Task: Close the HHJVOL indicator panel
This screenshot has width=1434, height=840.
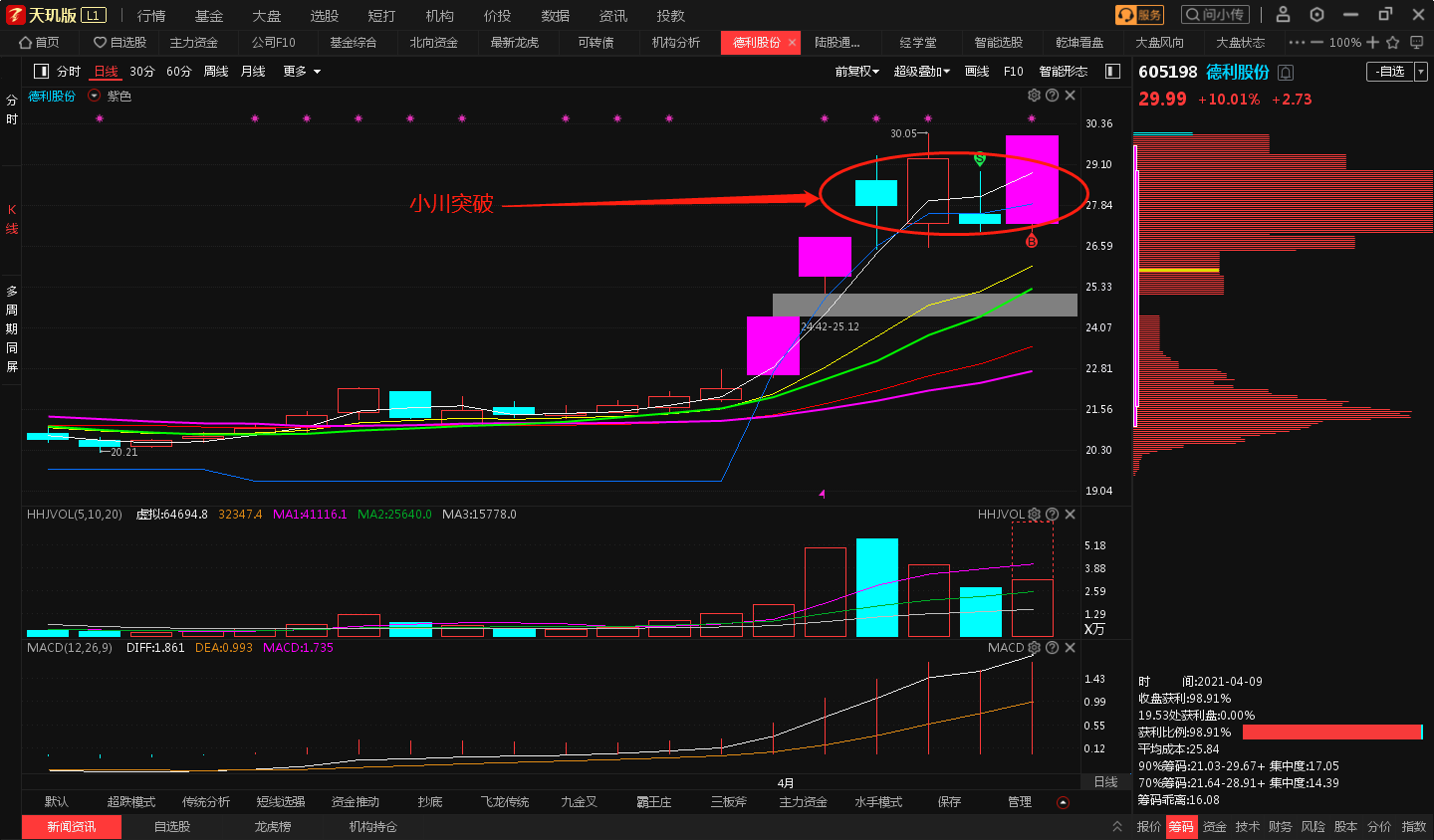Action: click(1070, 515)
